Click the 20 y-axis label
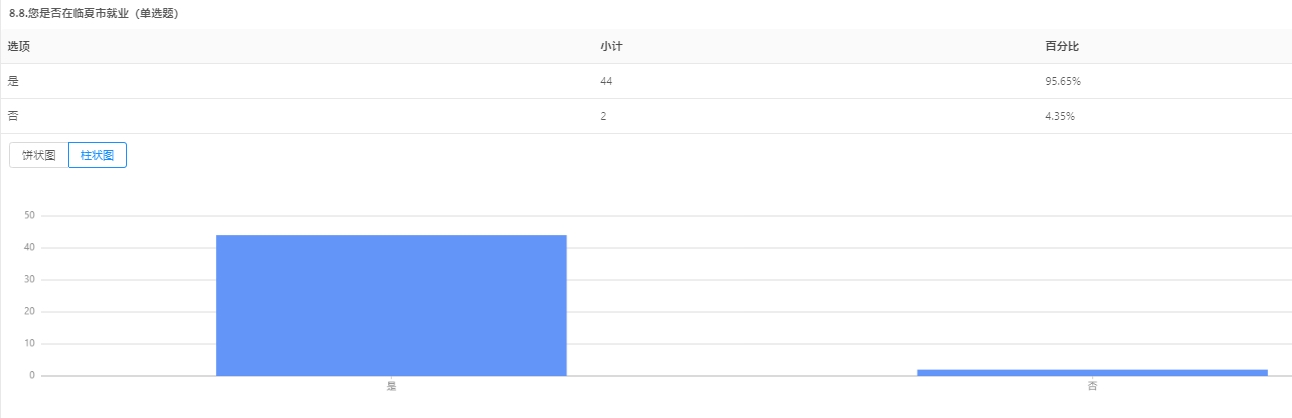The image size is (1292, 418). tap(30, 311)
